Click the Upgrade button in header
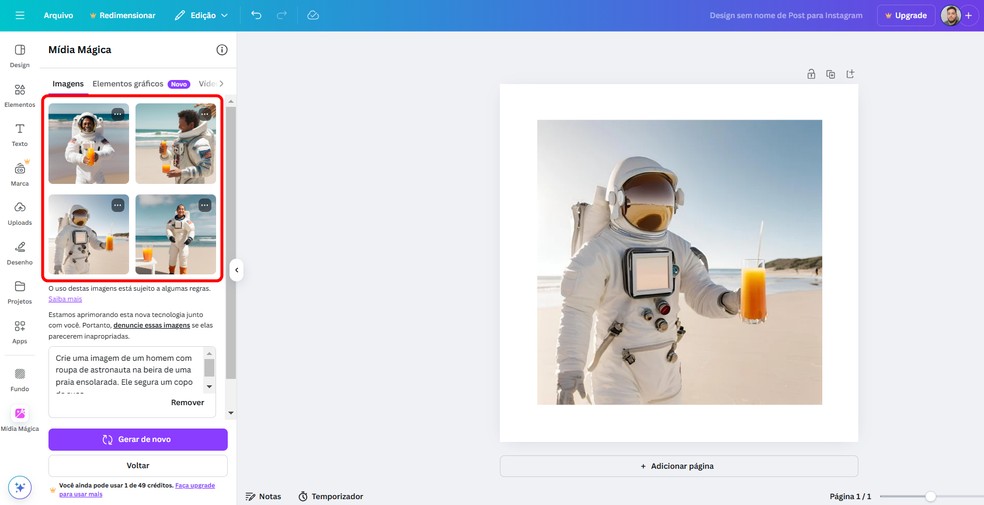Viewport: 984px width, 505px height. 906,15
